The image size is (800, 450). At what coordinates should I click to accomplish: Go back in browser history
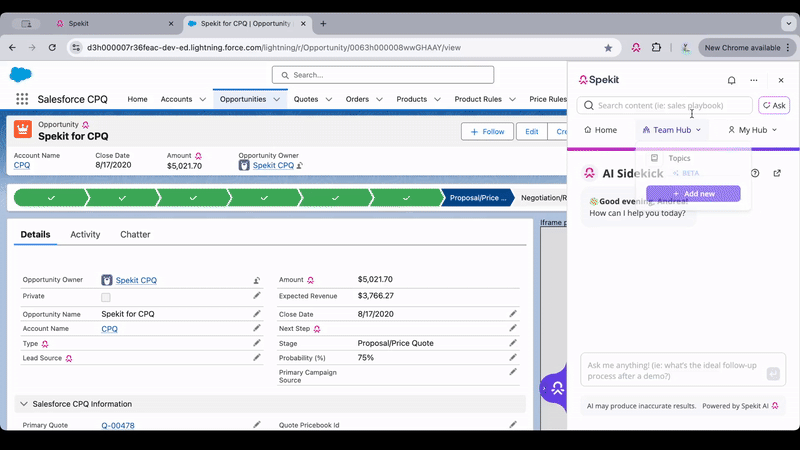(x=12, y=47)
